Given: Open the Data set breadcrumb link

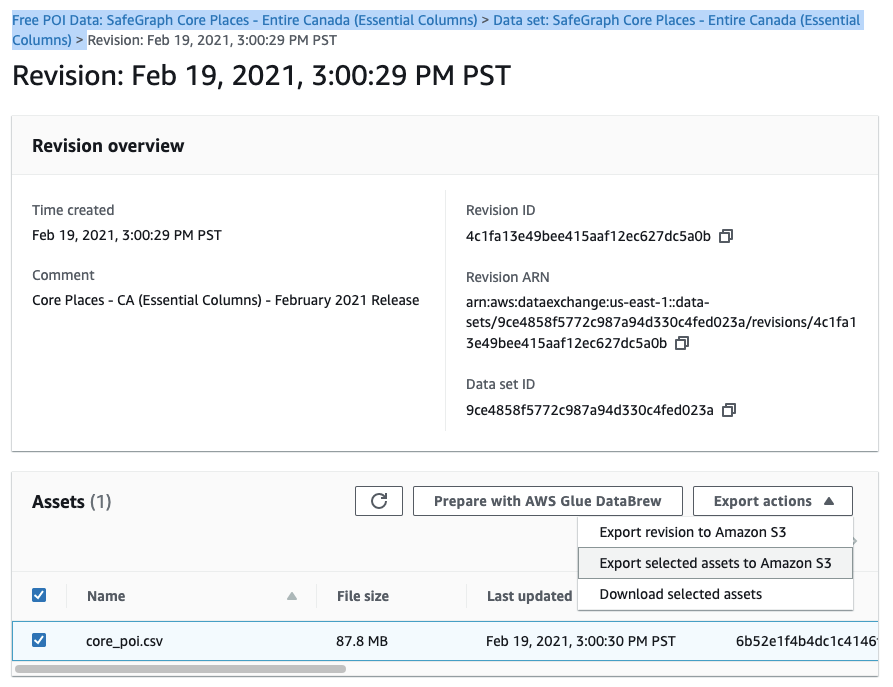Looking at the screenshot, I should (676, 20).
